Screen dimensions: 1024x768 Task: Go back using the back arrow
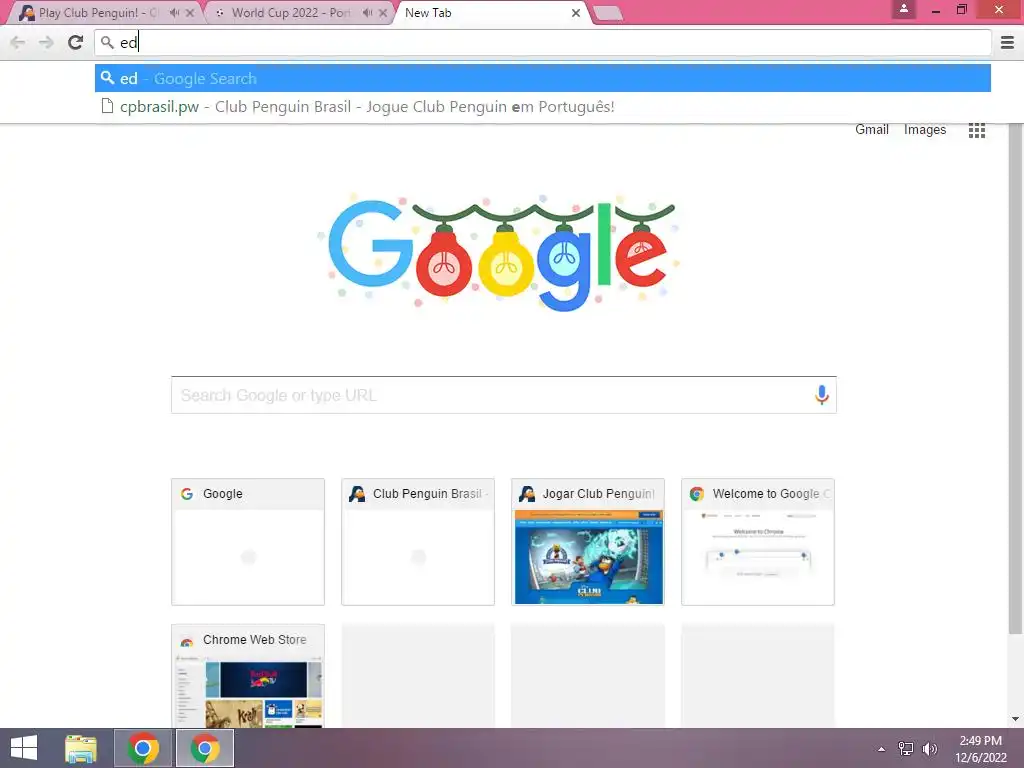pos(18,42)
